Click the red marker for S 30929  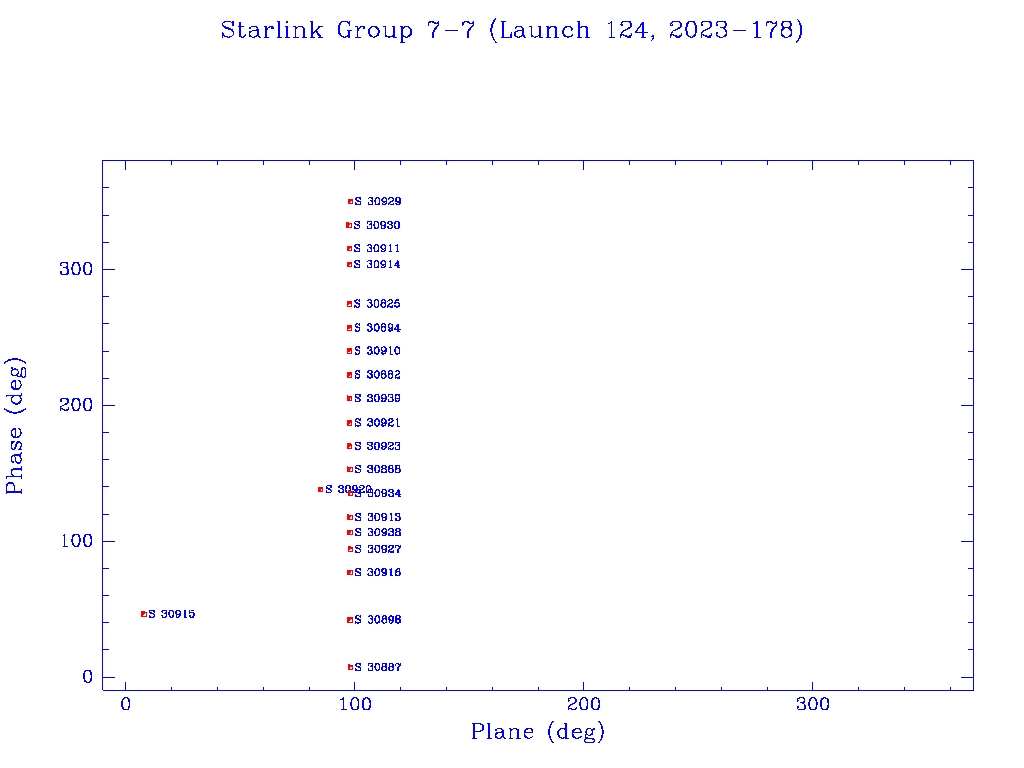pyautogui.click(x=350, y=201)
